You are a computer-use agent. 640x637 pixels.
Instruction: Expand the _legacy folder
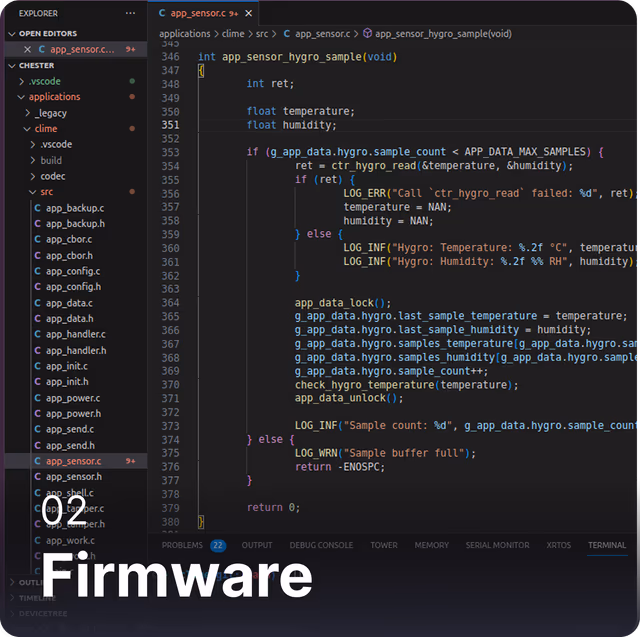(50, 113)
